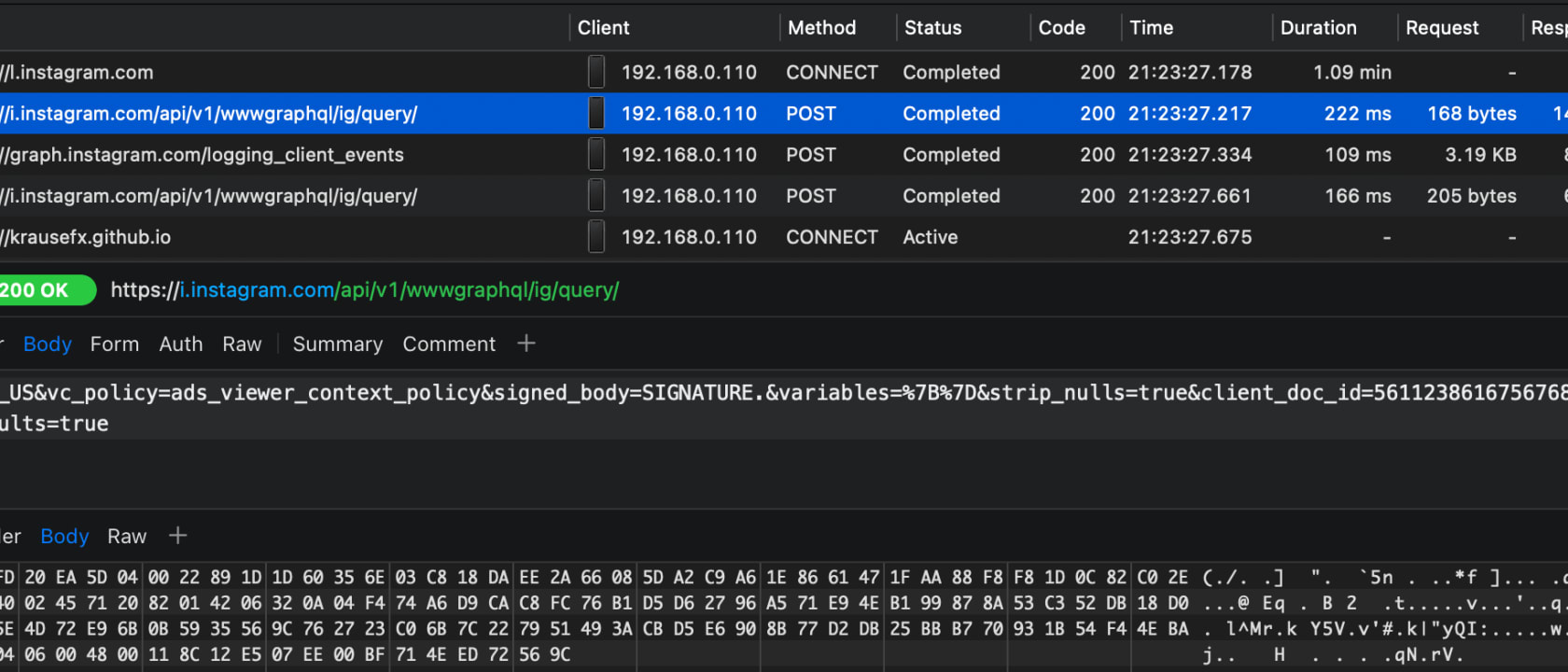The image size is (1568, 672).
Task: Click the hex row starting FD 20 EA 5D
Action: click(595, 577)
